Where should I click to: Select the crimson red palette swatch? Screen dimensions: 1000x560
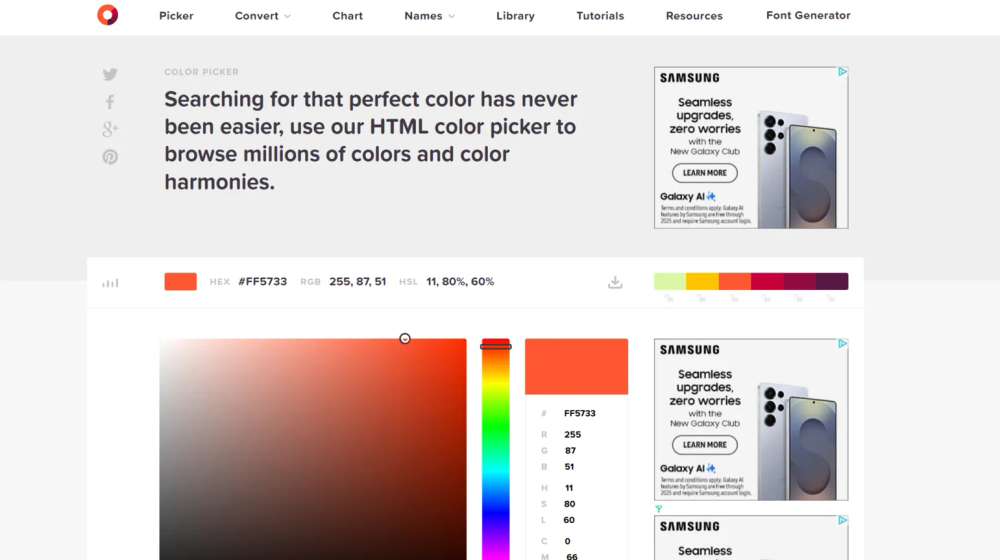point(767,281)
